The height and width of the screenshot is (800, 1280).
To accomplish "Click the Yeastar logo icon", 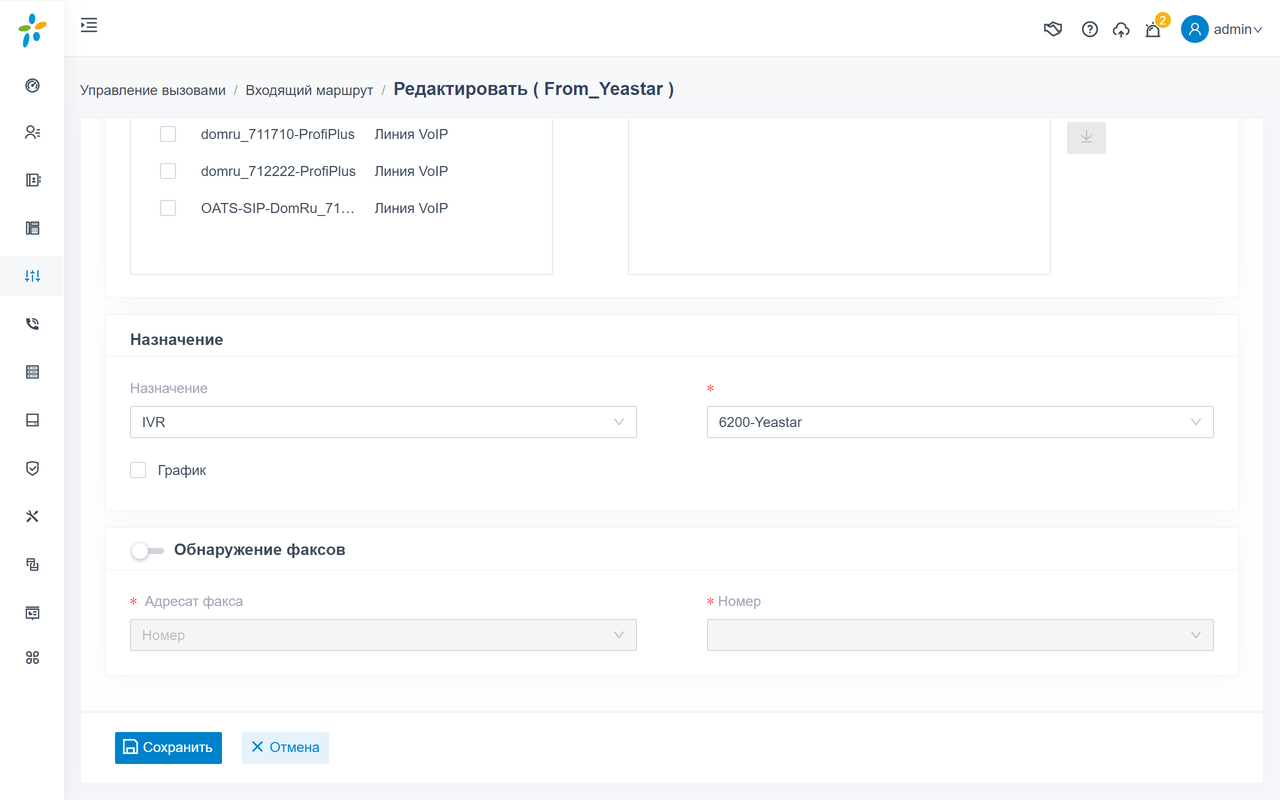I will 32,30.
